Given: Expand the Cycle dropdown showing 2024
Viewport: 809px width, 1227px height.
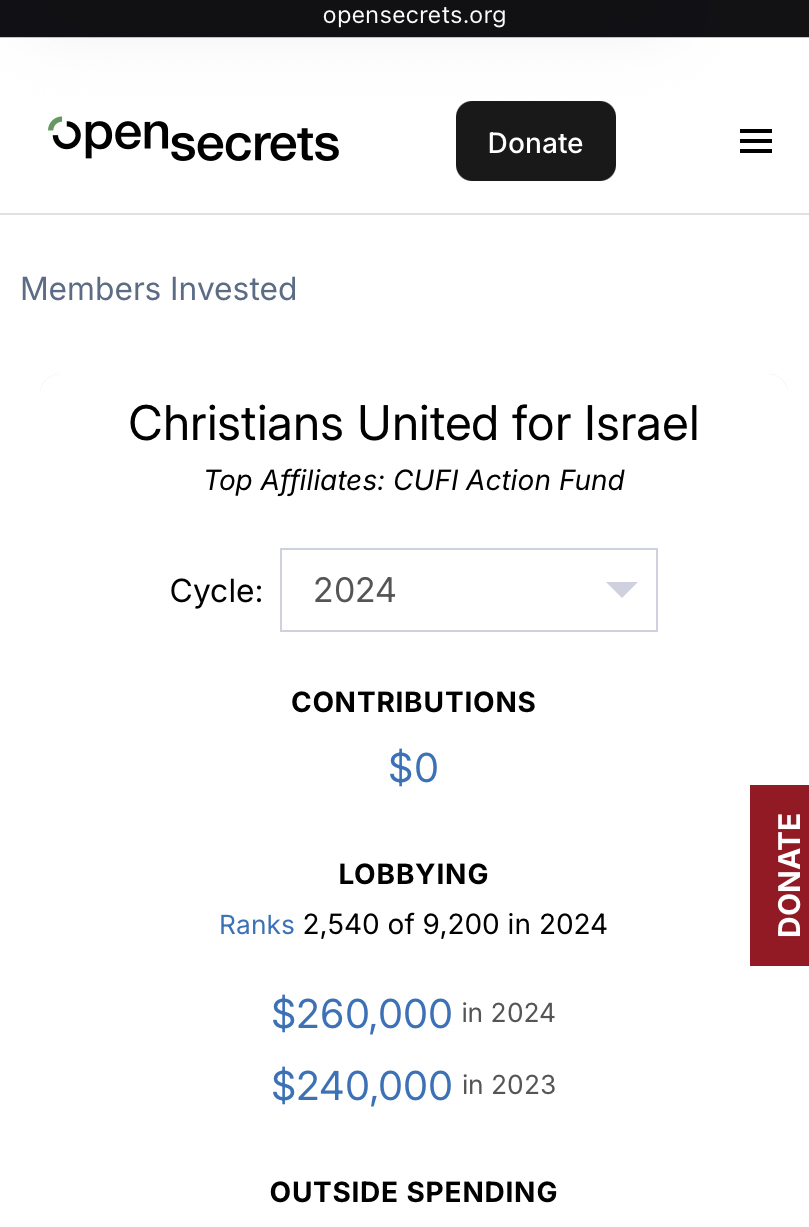Looking at the screenshot, I should [468, 590].
